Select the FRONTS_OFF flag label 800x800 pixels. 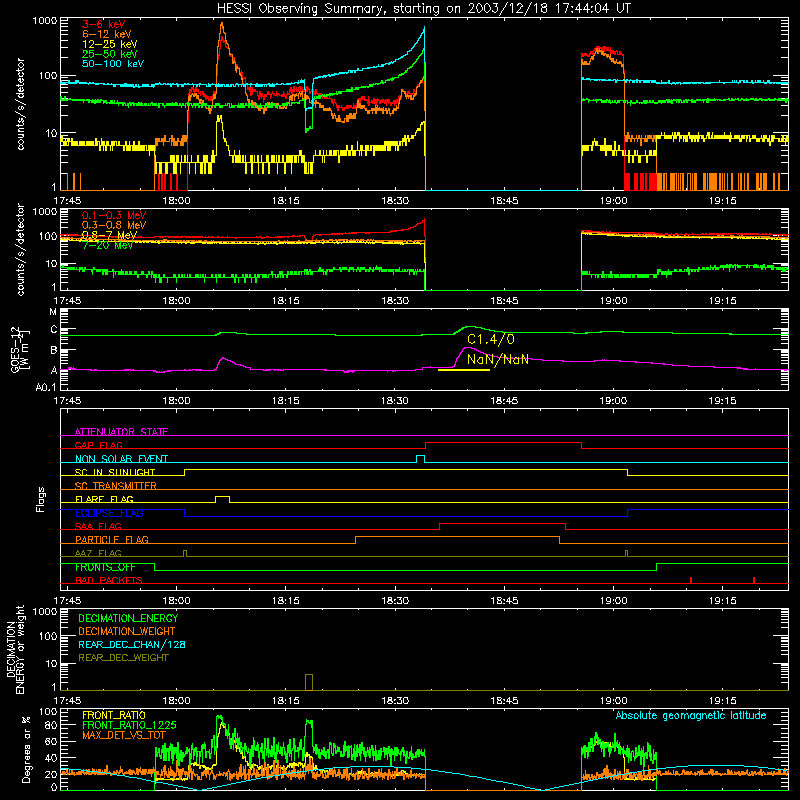tap(105, 567)
